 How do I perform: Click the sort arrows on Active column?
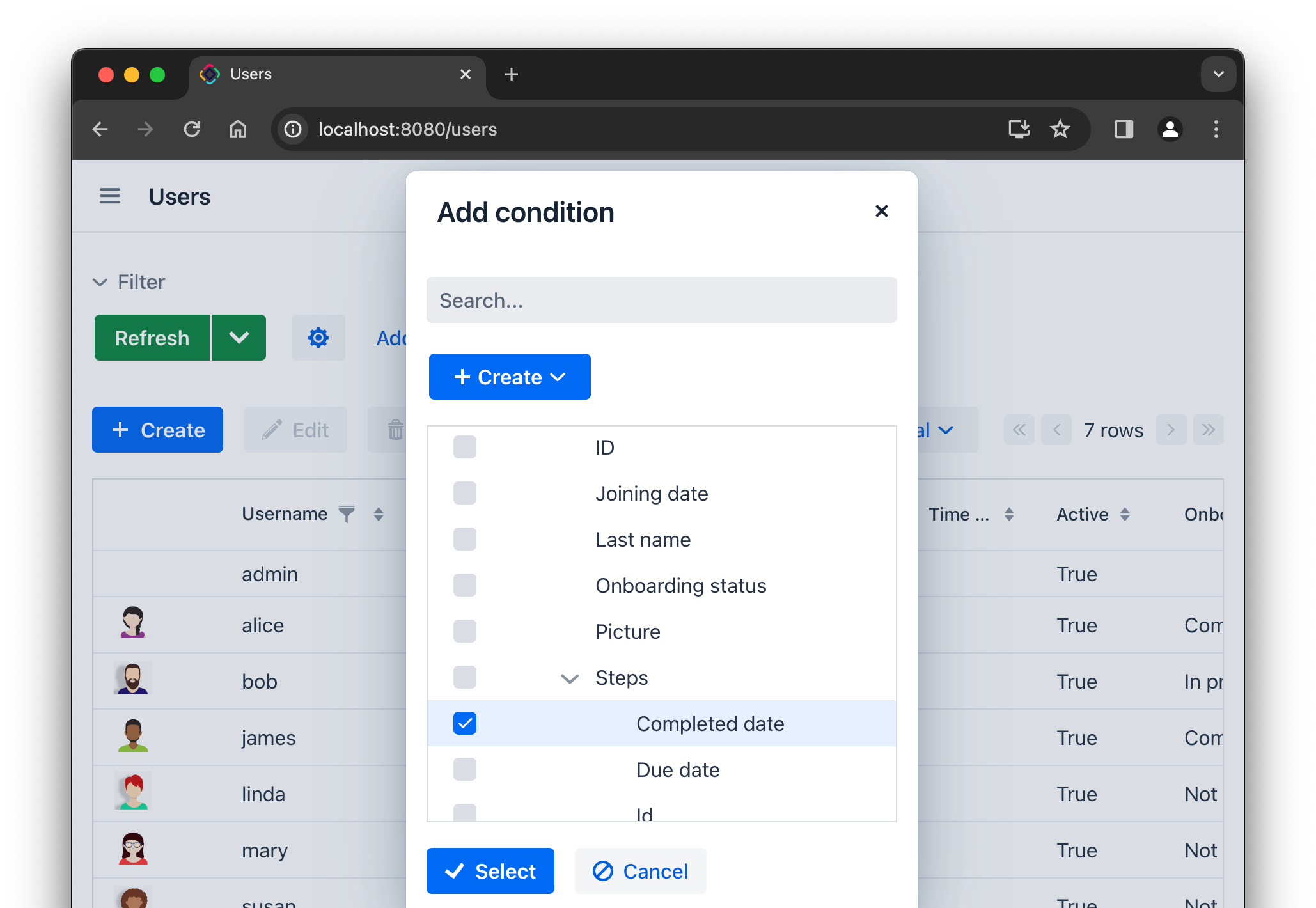tap(1125, 514)
